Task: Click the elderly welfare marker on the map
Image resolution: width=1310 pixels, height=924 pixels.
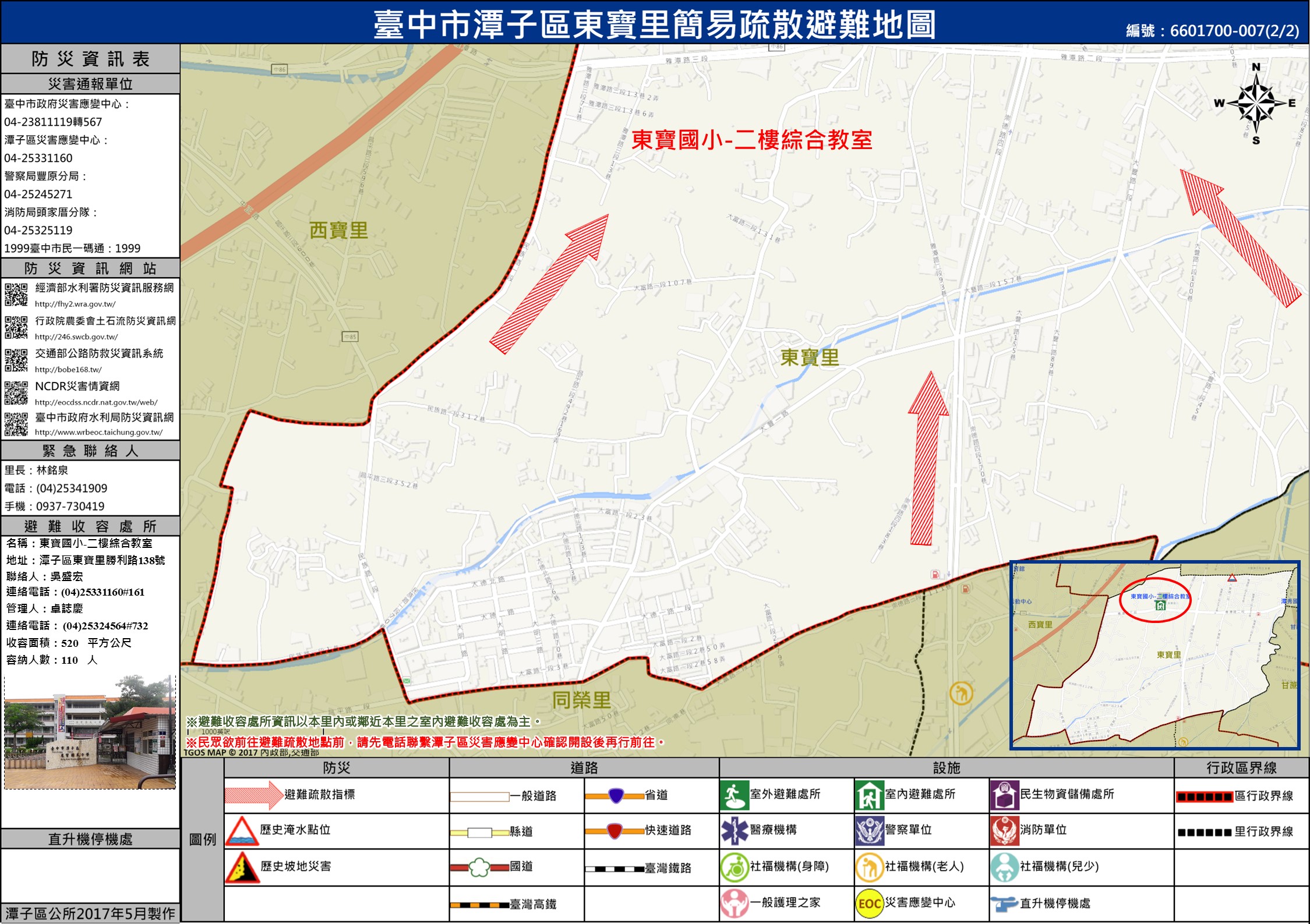Action: click(961, 693)
